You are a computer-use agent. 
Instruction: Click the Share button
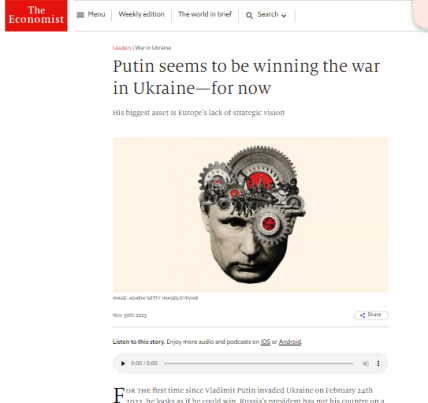pyautogui.click(x=371, y=315)
